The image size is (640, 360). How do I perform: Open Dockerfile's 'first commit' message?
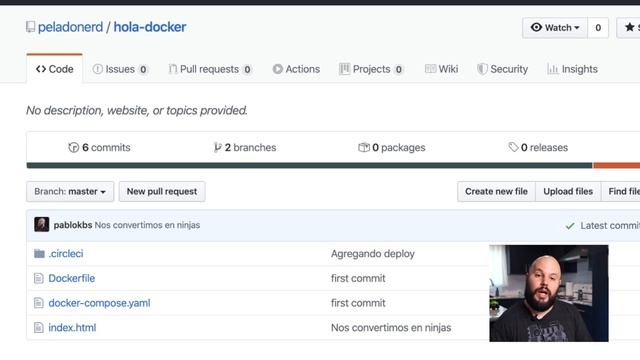tap(358, 278)
